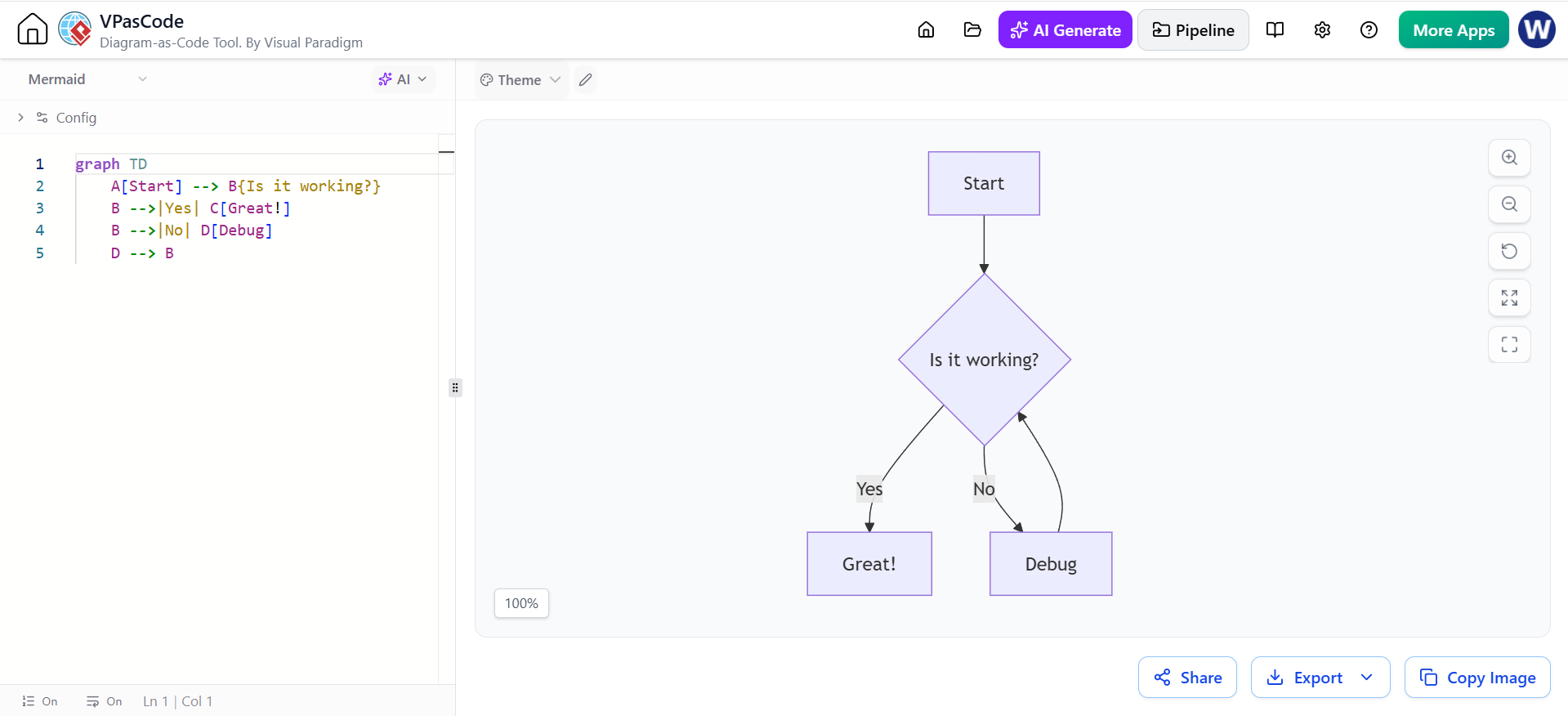Screen dimensions: 1568x716
Task: Click the Copy Image button
Action: (1477, 678)
